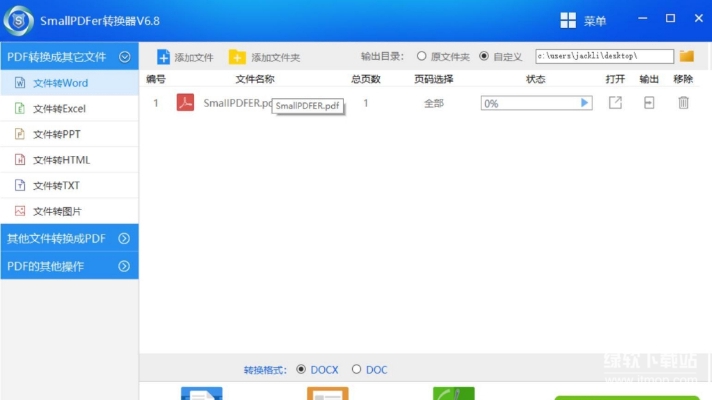Click the orange document icon at the bottom
Image resolution: width=712 pixels, height=400 pixels.
pyautogui.click(x=327, y=393)
